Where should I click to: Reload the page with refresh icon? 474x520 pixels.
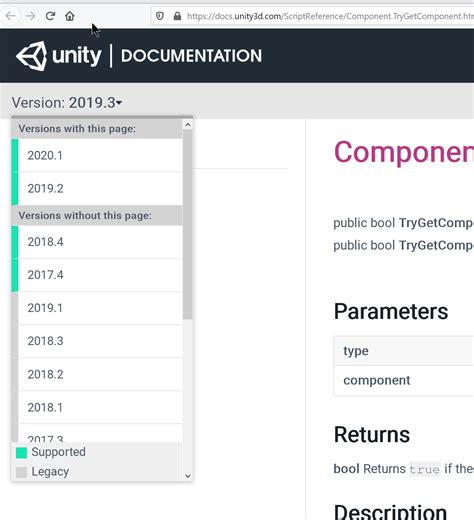tap(50, 16)
